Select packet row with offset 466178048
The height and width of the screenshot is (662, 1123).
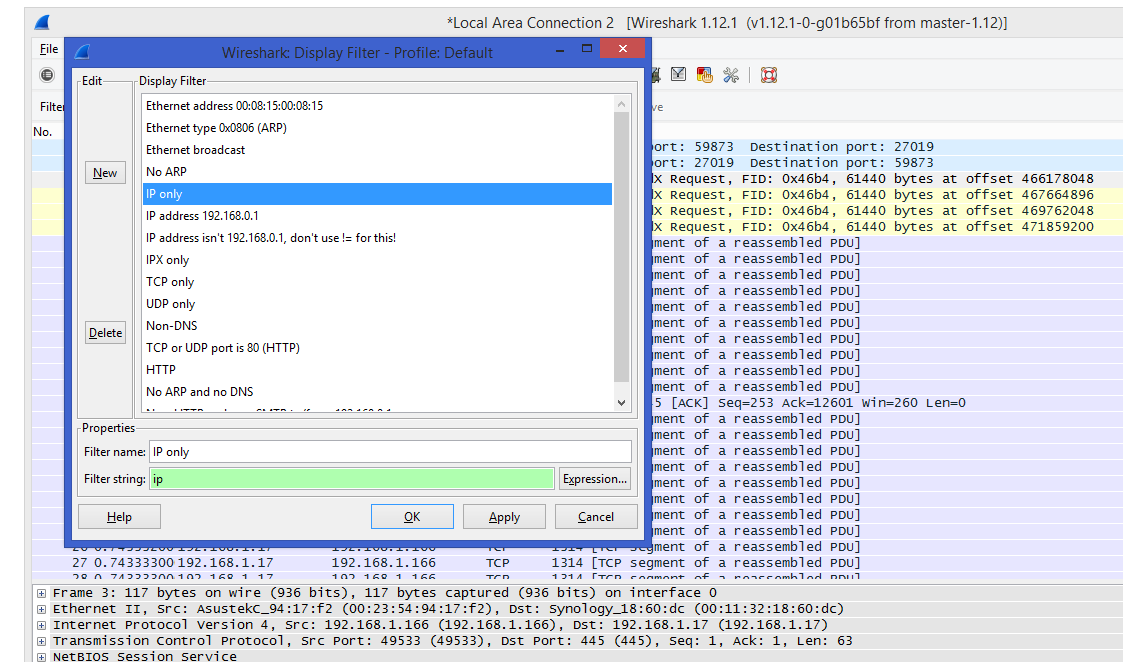click(x=887, y=178)
